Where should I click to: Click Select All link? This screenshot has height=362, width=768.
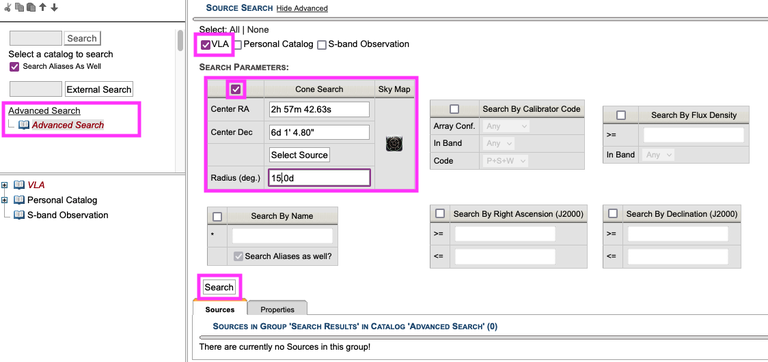coord(235,30)
